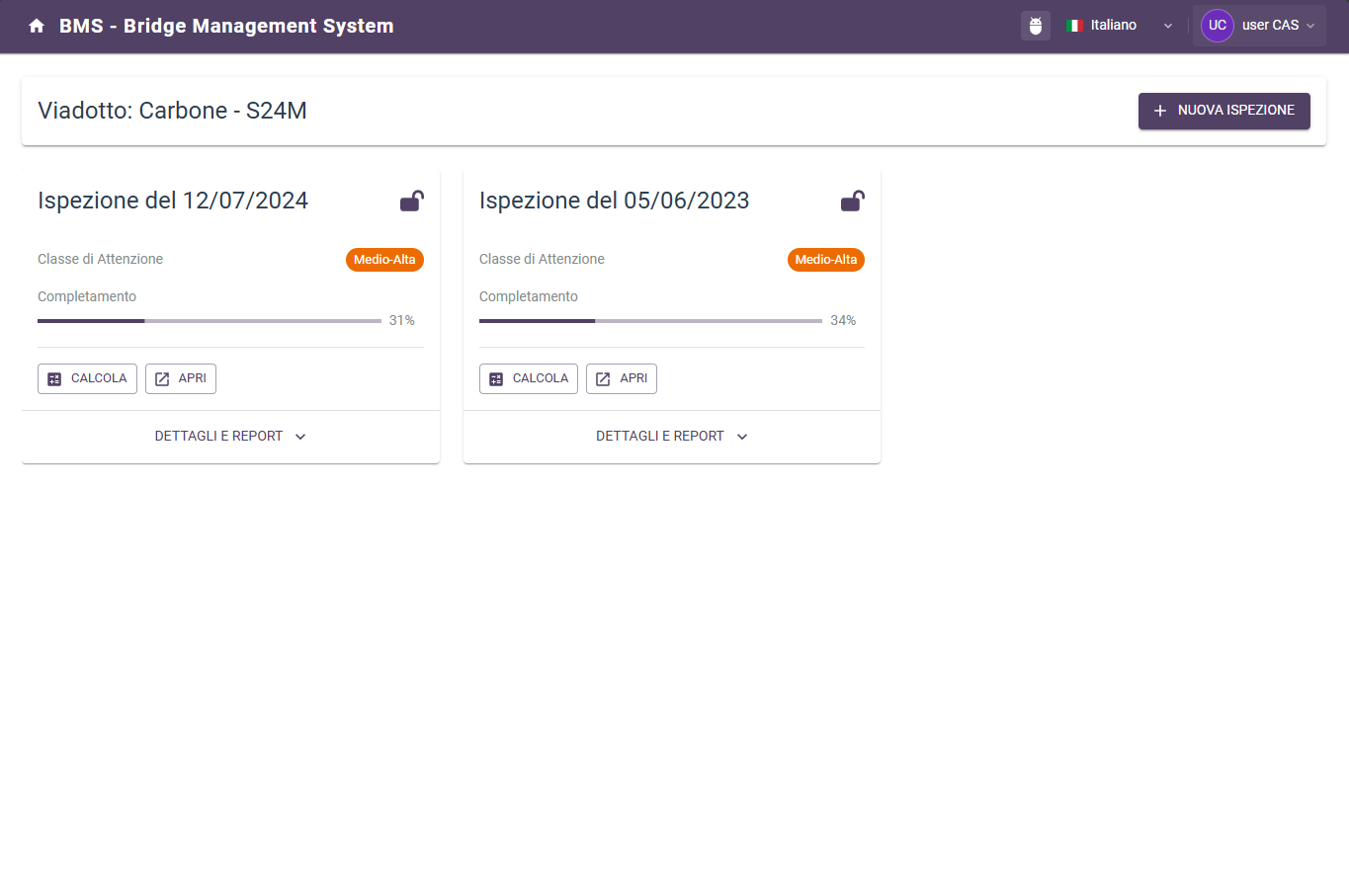The height and width of the screenshot is (896, 1349).
Task: Click APRI on the 12/07/2024 inspection
Action: [x=180, y=378]
